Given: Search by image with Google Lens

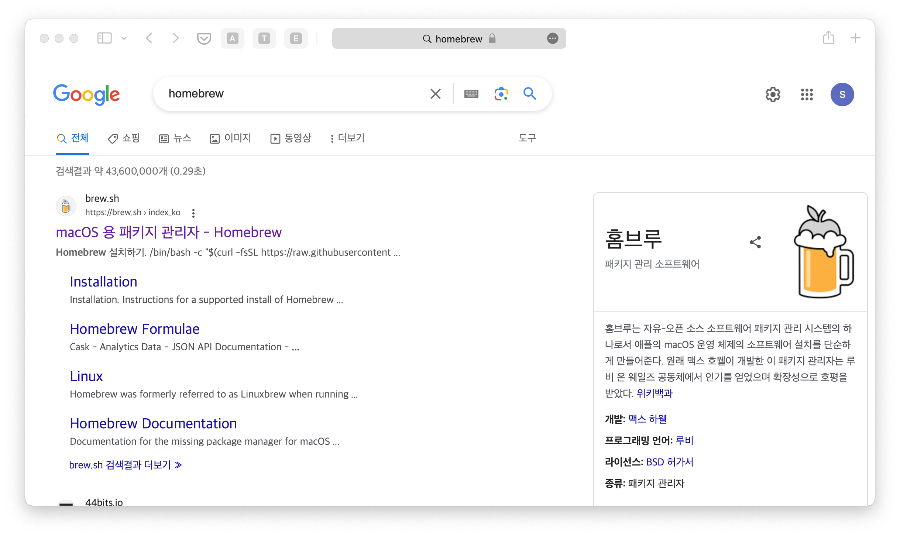Looking at the screenshot, I should click(501, 94).
